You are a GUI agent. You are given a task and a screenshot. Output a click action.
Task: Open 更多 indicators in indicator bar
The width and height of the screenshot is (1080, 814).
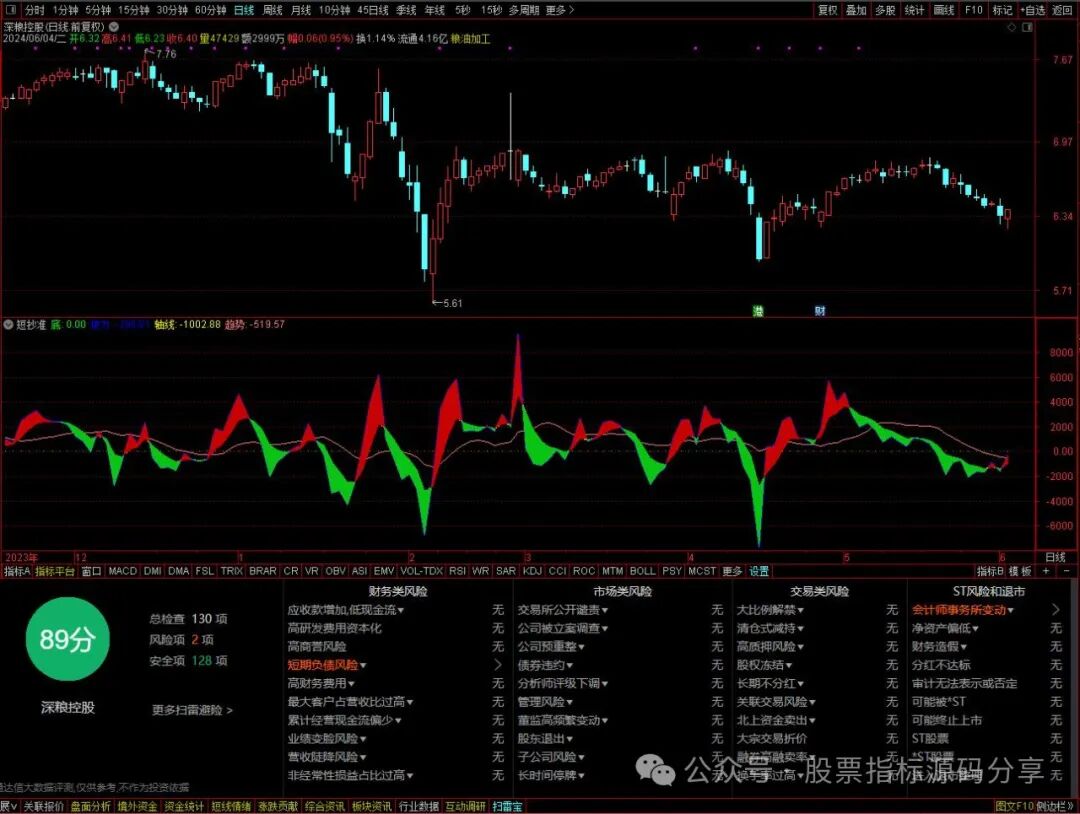pos(732,571)
